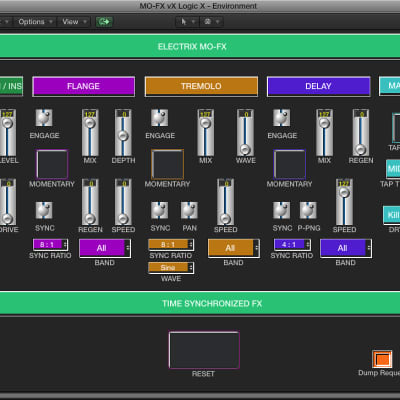The image size is (400, 400).
Task: Select the pointer tool in toolbar
Action: (184, 22)
